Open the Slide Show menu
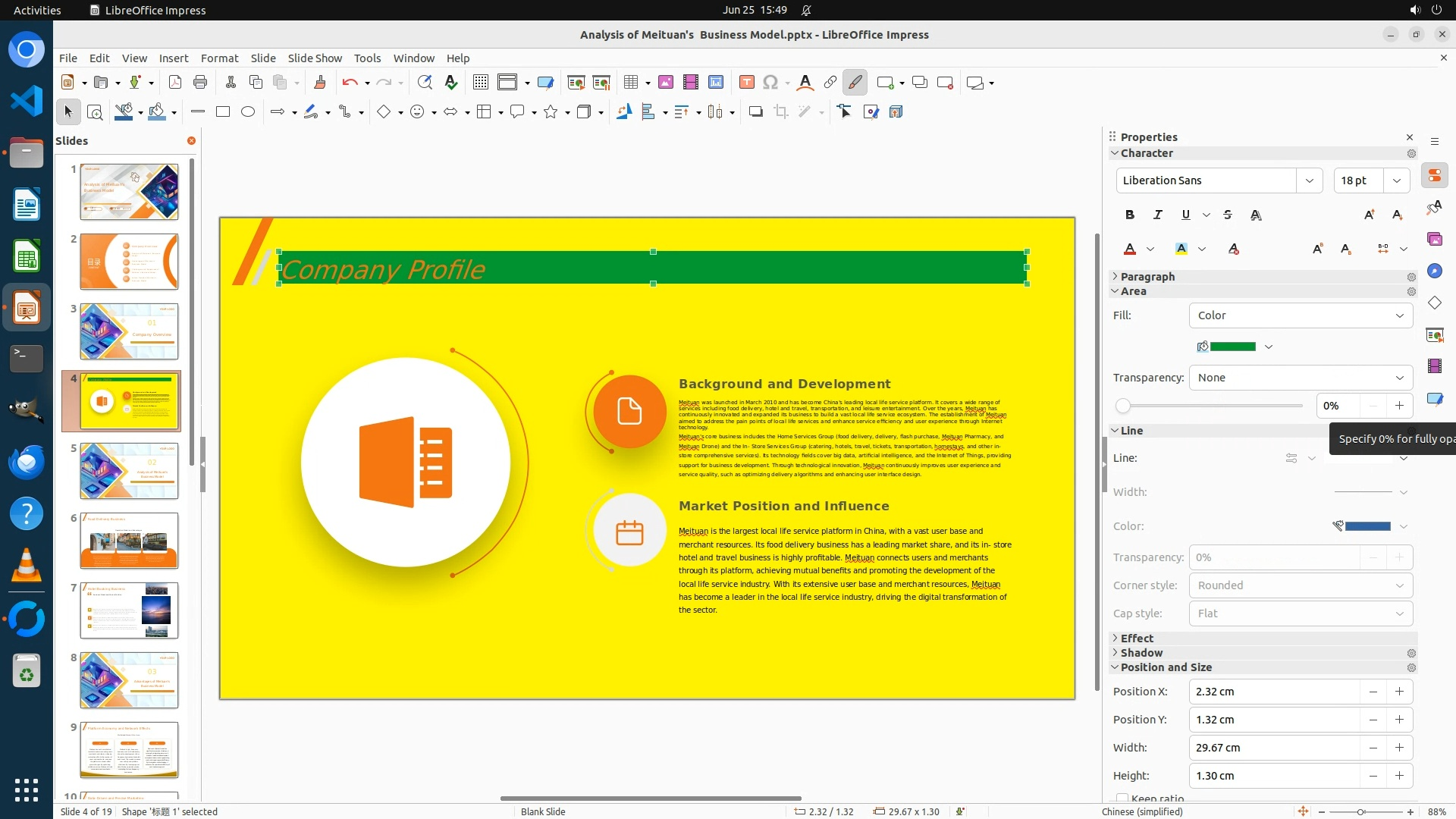The image size is (1456, 819). [315, 58]
